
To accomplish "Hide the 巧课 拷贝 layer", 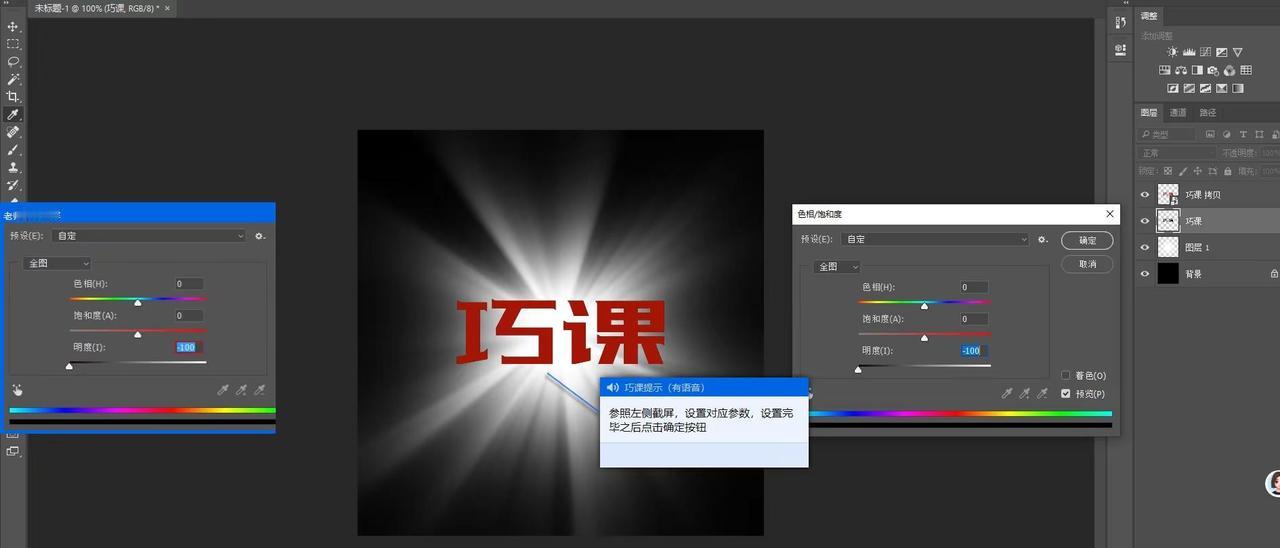I will point(1145,194).
